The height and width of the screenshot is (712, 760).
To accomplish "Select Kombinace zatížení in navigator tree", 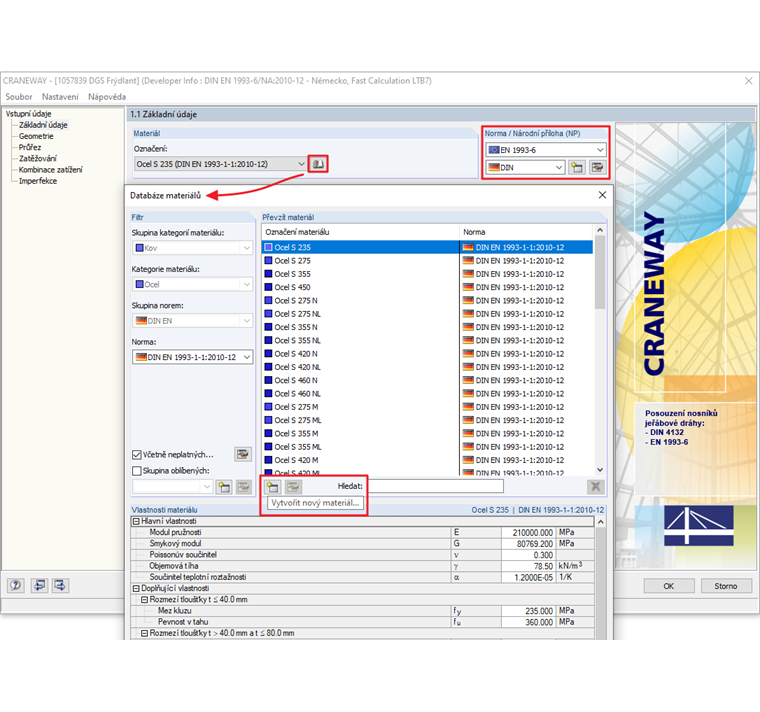I will coord(50,170).
